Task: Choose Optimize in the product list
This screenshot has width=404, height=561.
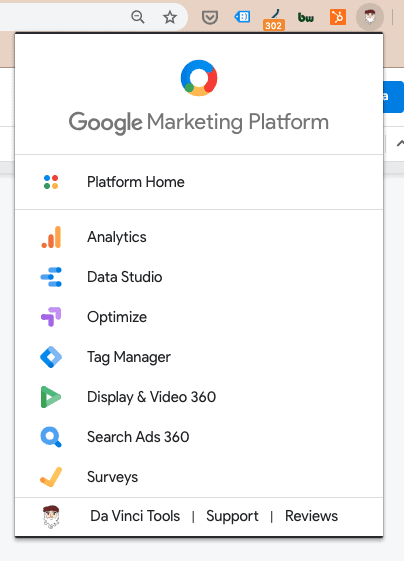Action: click(199, 317)
